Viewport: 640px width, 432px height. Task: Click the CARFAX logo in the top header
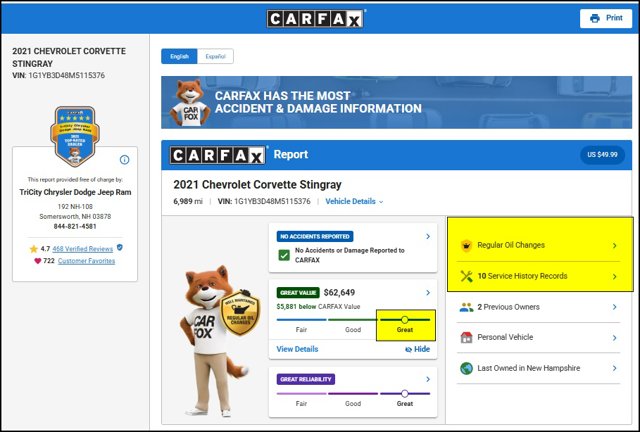click(x=316, y=18)
